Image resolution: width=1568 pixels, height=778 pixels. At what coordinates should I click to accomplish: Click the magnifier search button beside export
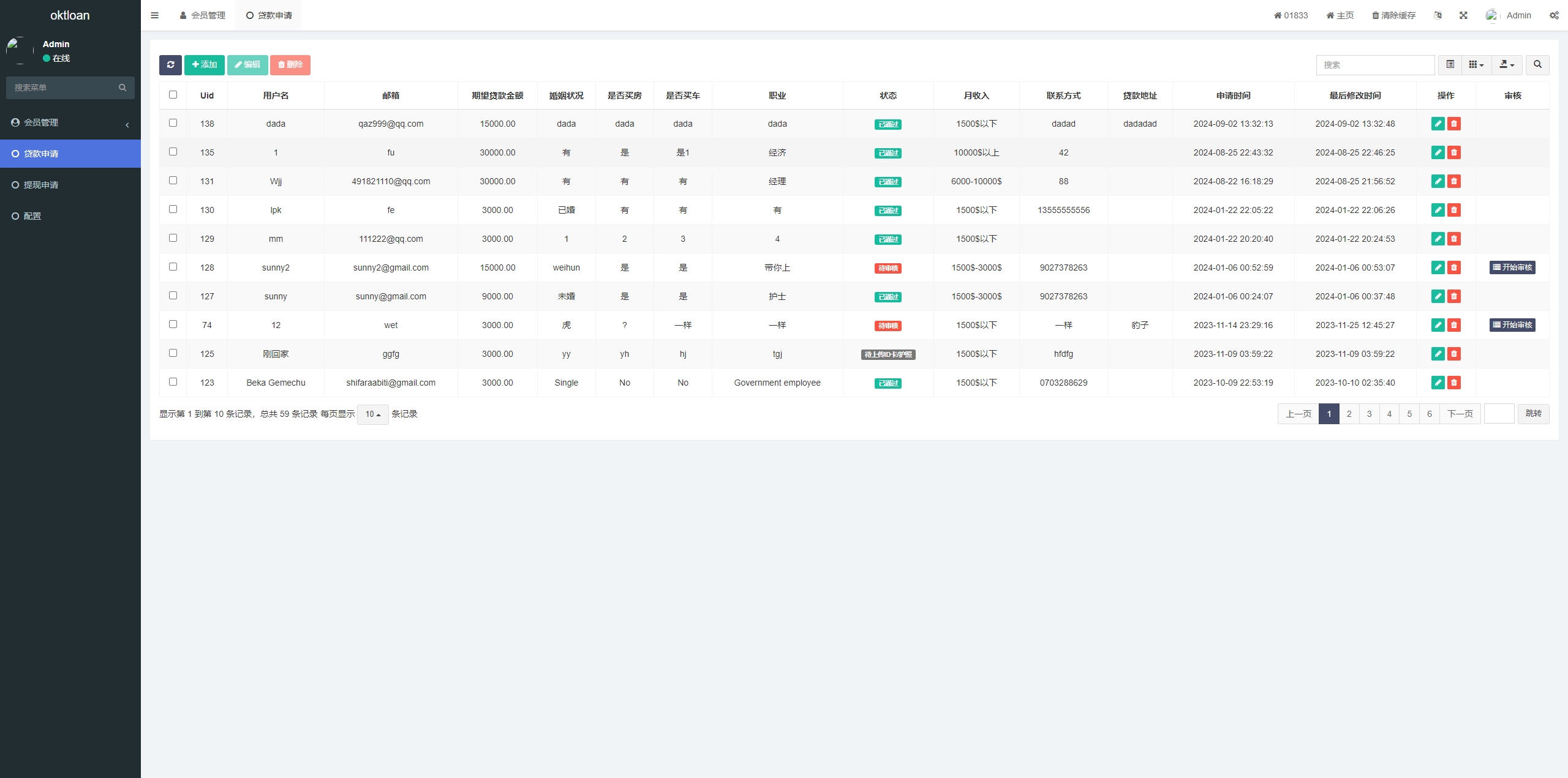(1537, 65)
